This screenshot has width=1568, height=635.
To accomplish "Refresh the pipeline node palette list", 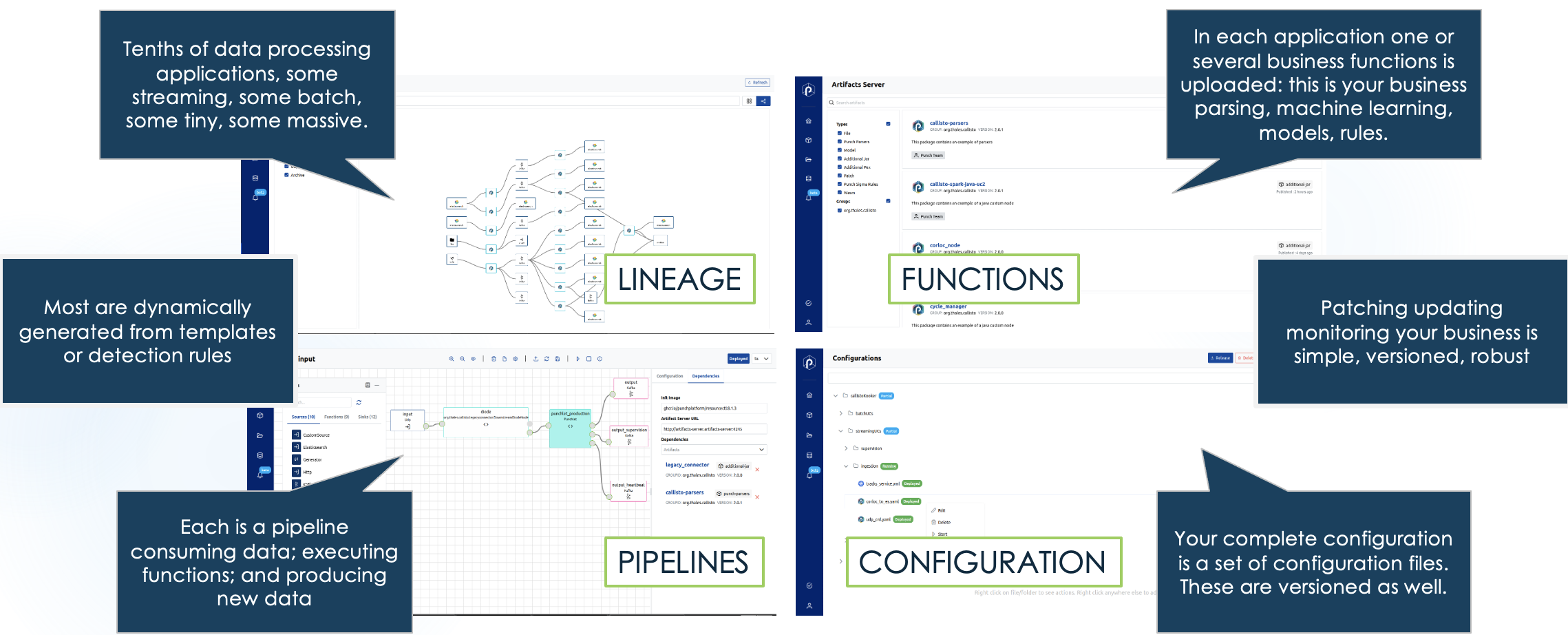I will 359,402.
